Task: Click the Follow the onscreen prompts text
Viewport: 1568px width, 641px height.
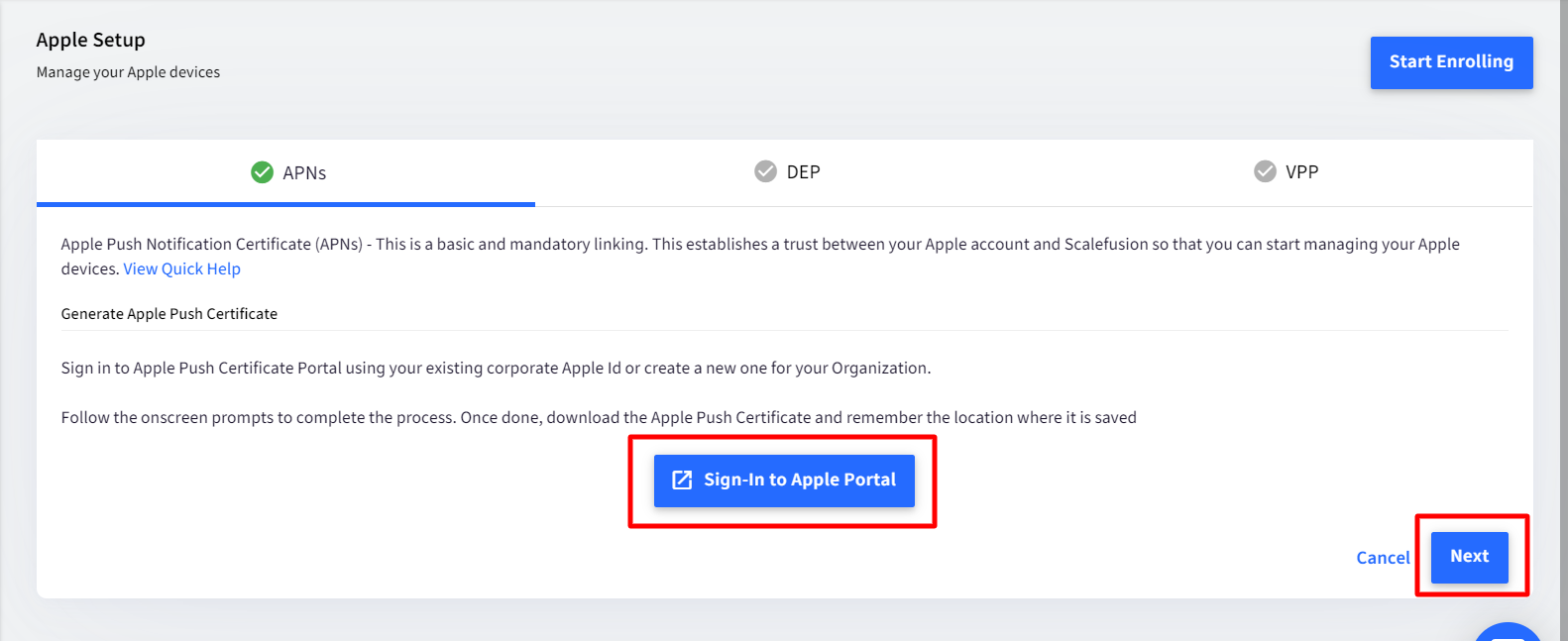Action: [x=599, y=418]
